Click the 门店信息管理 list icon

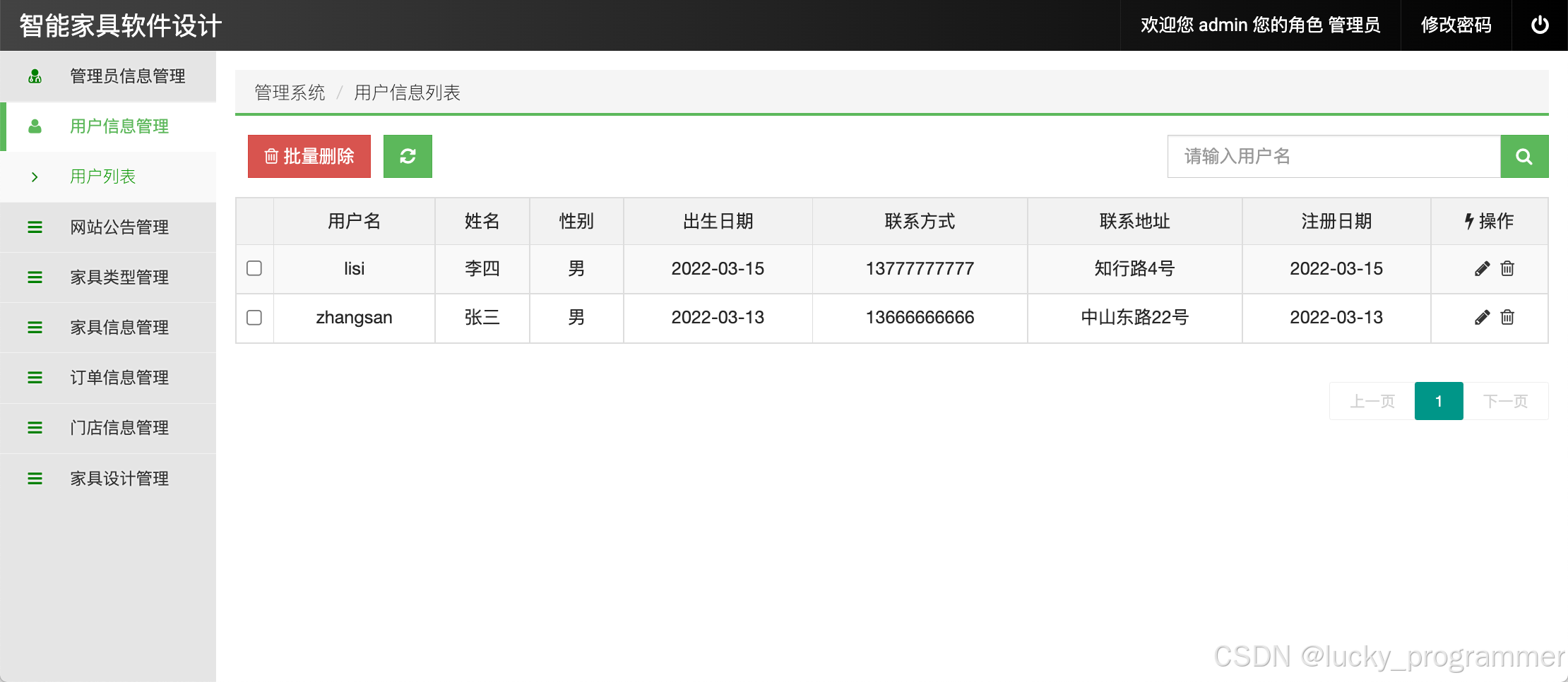[x=35, y=428]
